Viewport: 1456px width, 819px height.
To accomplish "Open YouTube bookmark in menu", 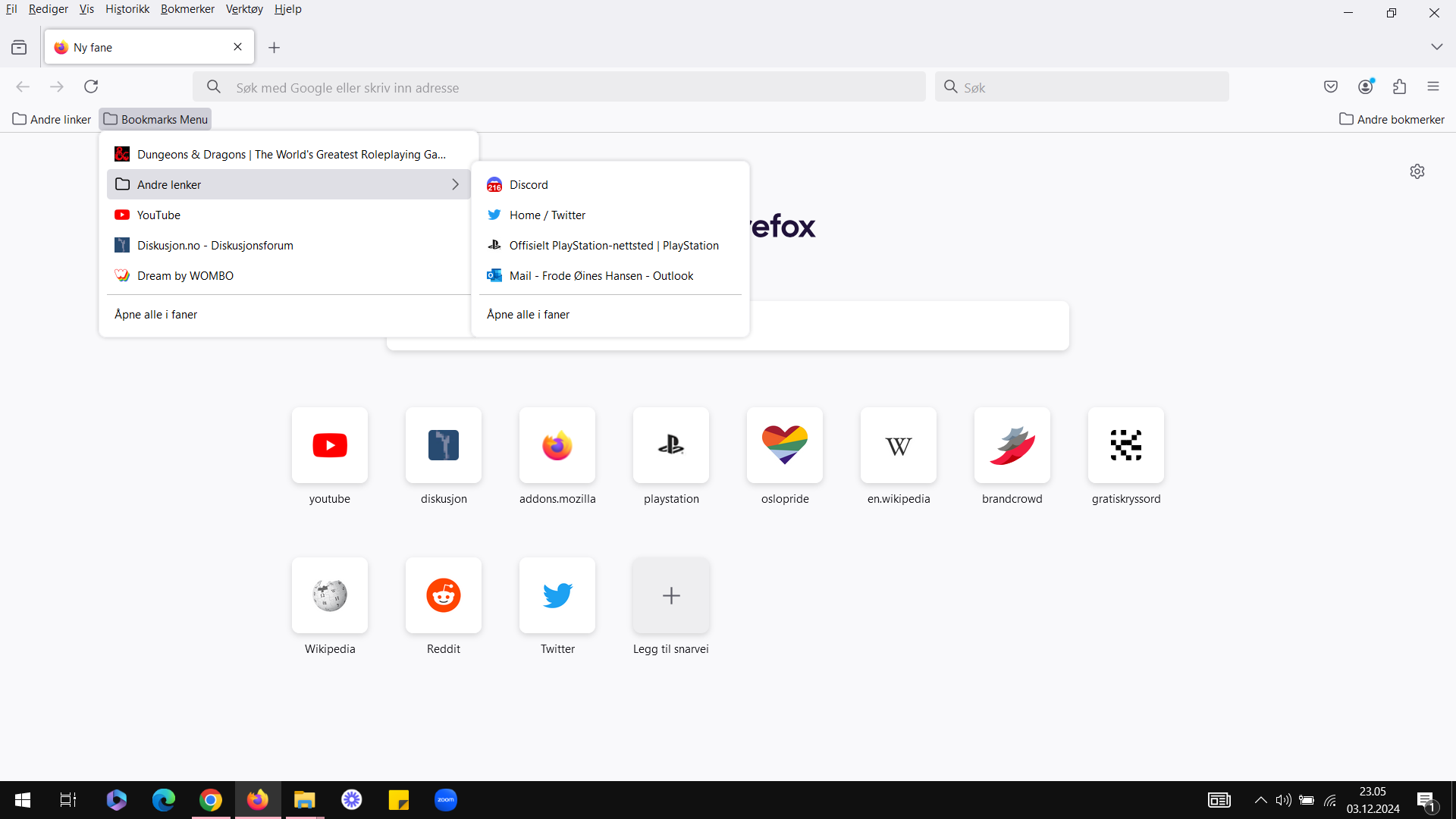I will [289, 215].
